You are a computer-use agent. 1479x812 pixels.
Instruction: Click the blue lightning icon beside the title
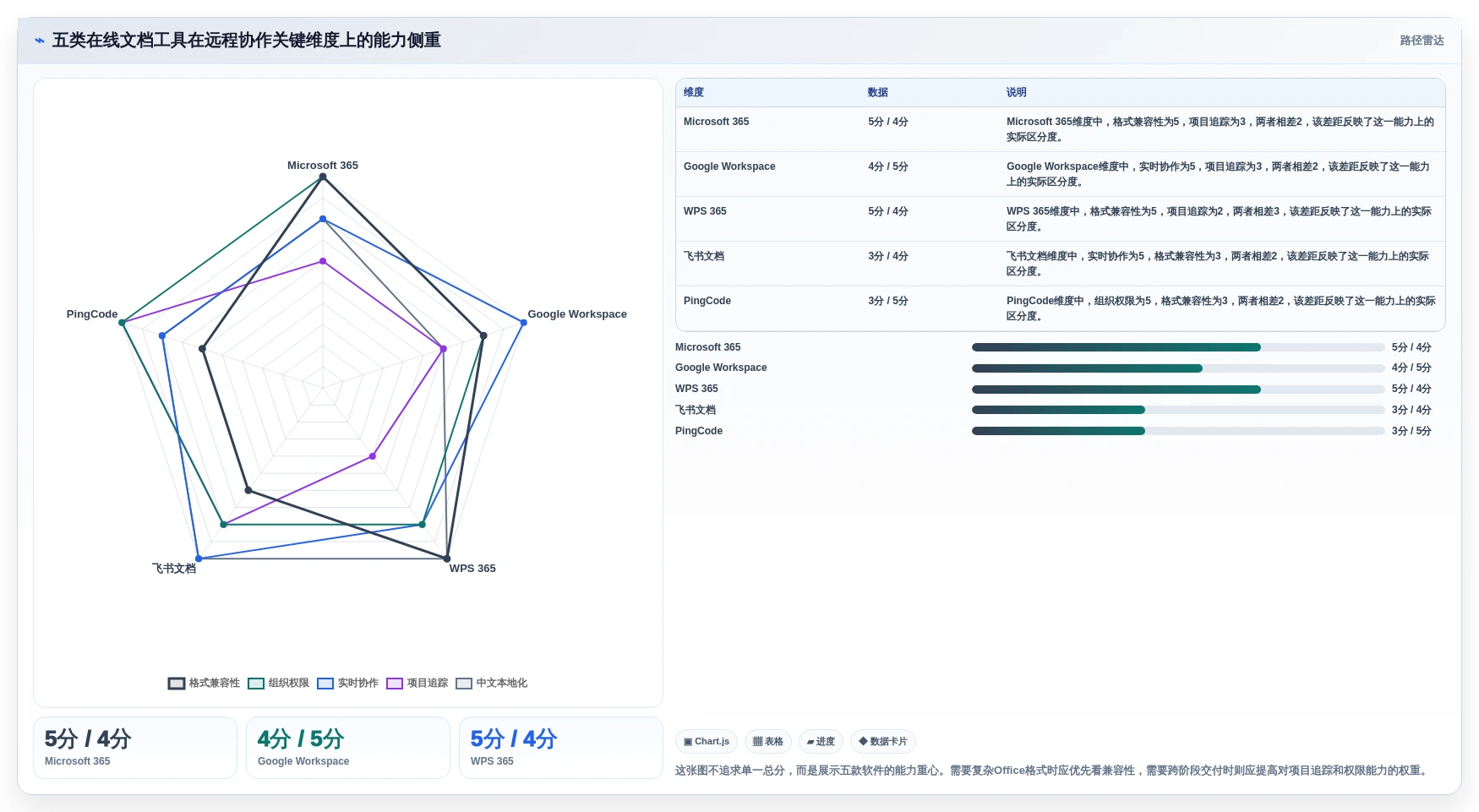coord(39,41)
